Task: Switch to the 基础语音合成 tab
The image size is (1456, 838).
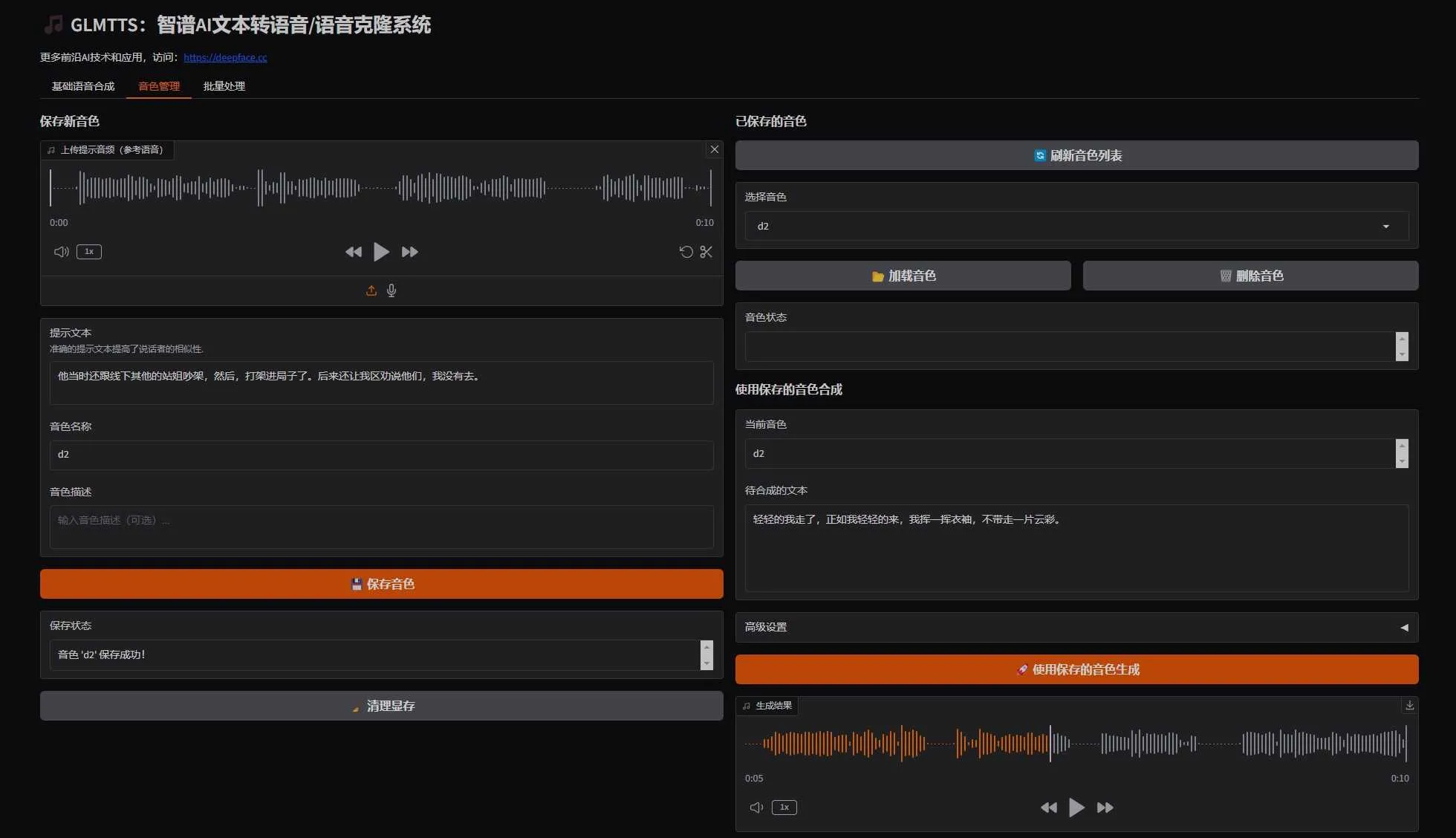Action: click(82, 86)
